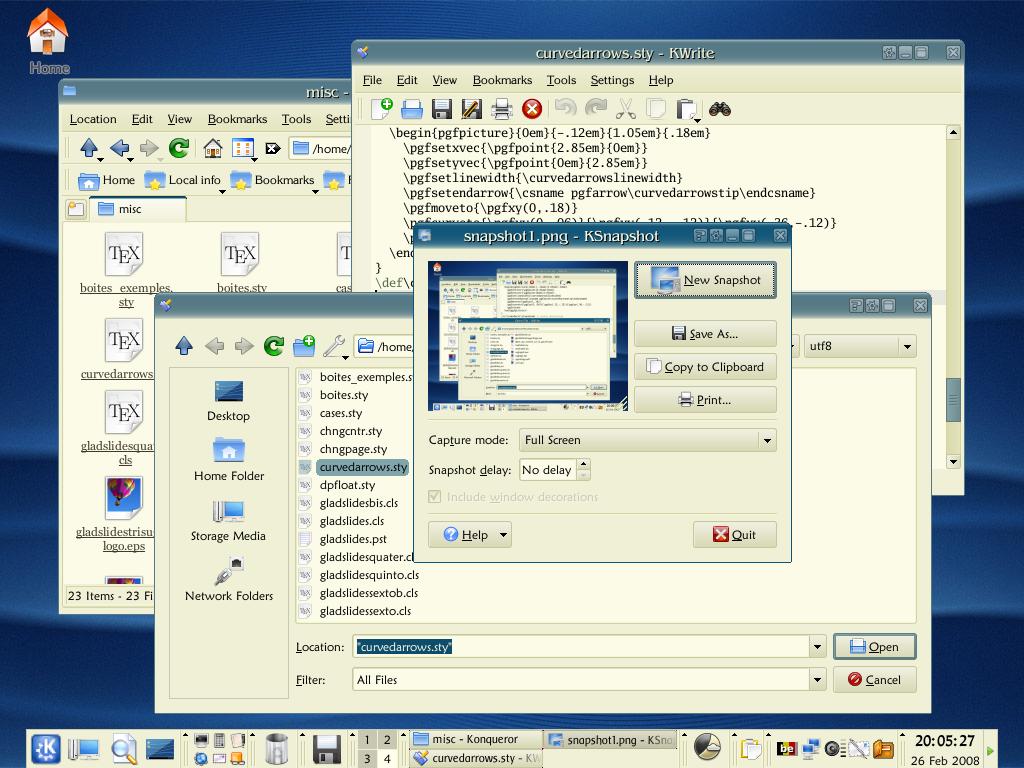
Task: Click the Reload icon in Konqueror toolbar
Action: (179, 148)
